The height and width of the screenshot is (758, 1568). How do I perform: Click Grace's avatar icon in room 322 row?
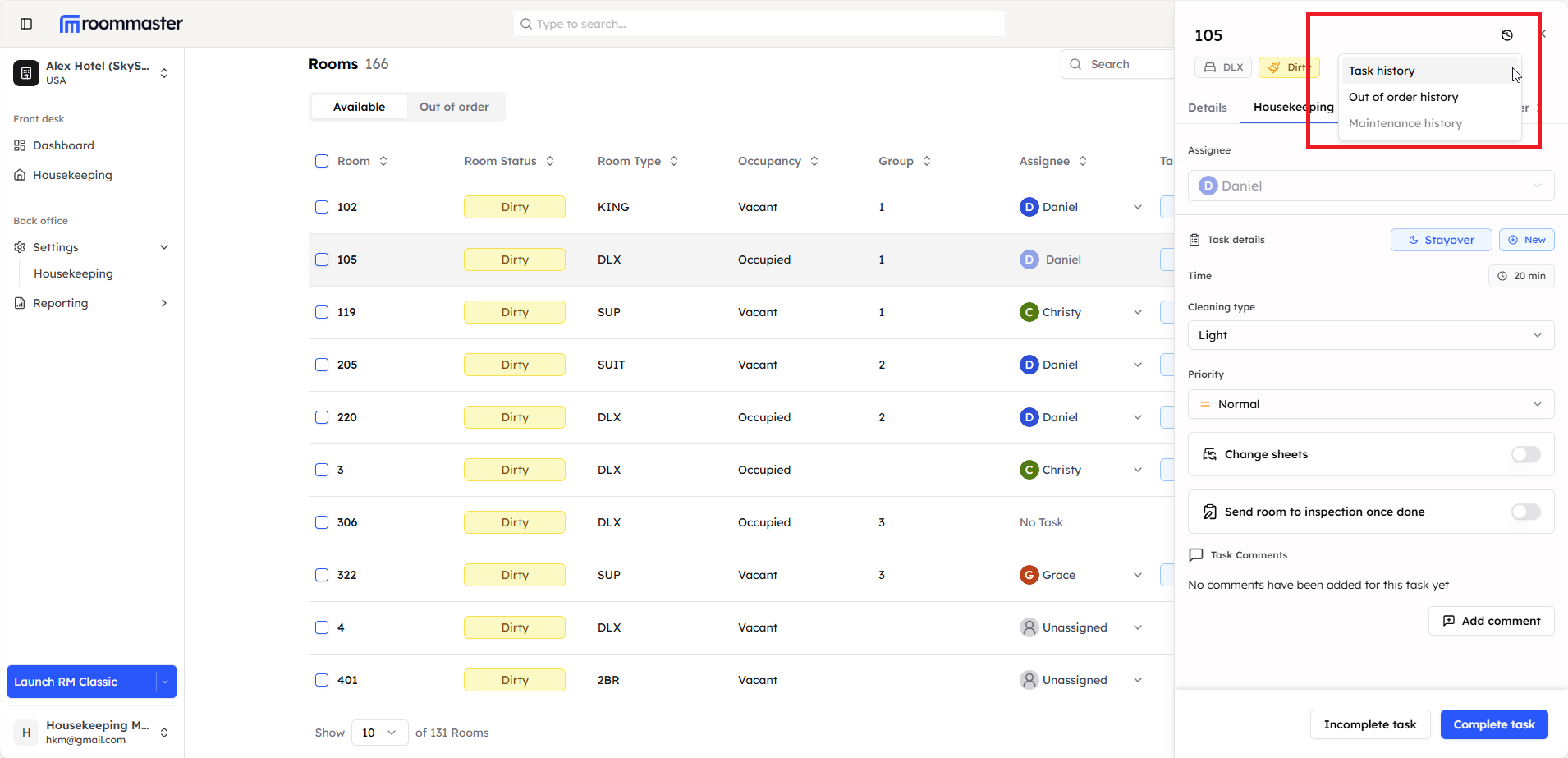[1029, 575]
